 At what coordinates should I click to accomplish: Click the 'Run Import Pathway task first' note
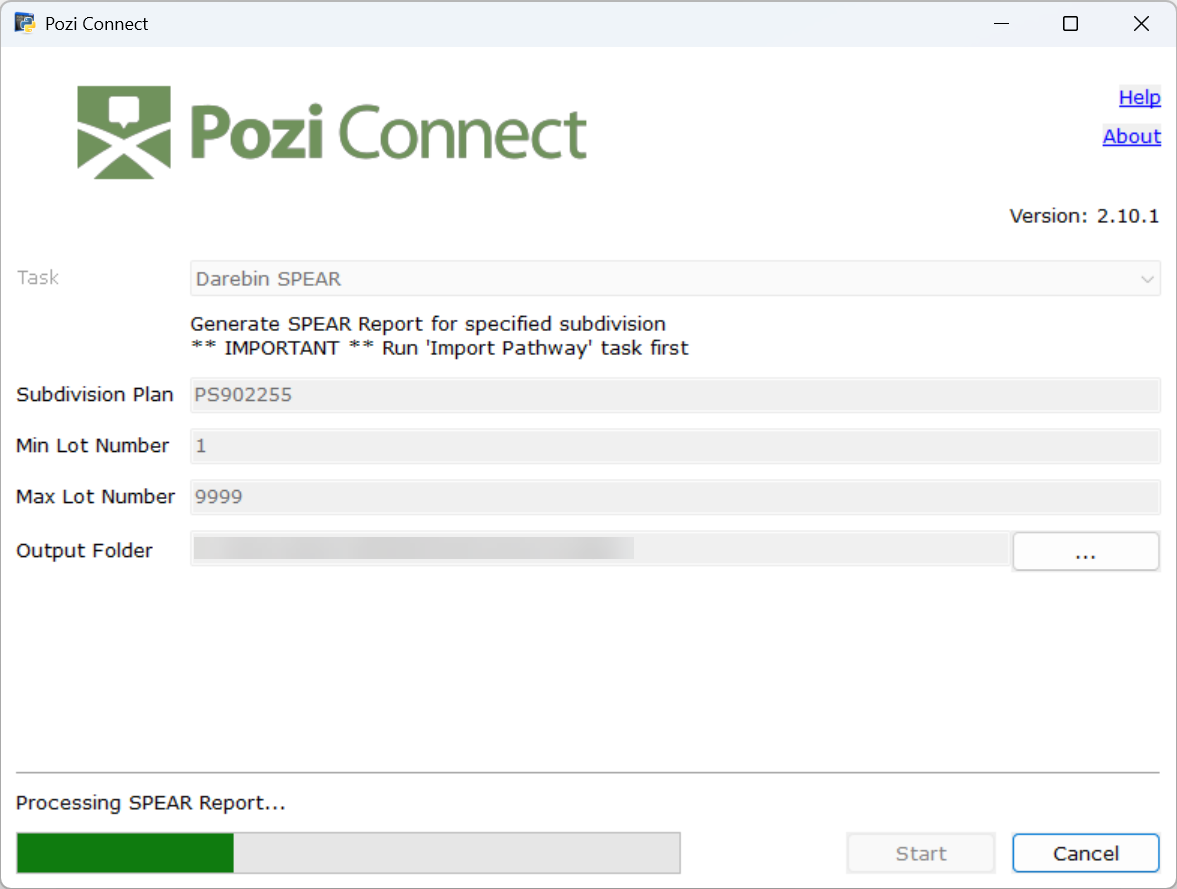(439, 348)
